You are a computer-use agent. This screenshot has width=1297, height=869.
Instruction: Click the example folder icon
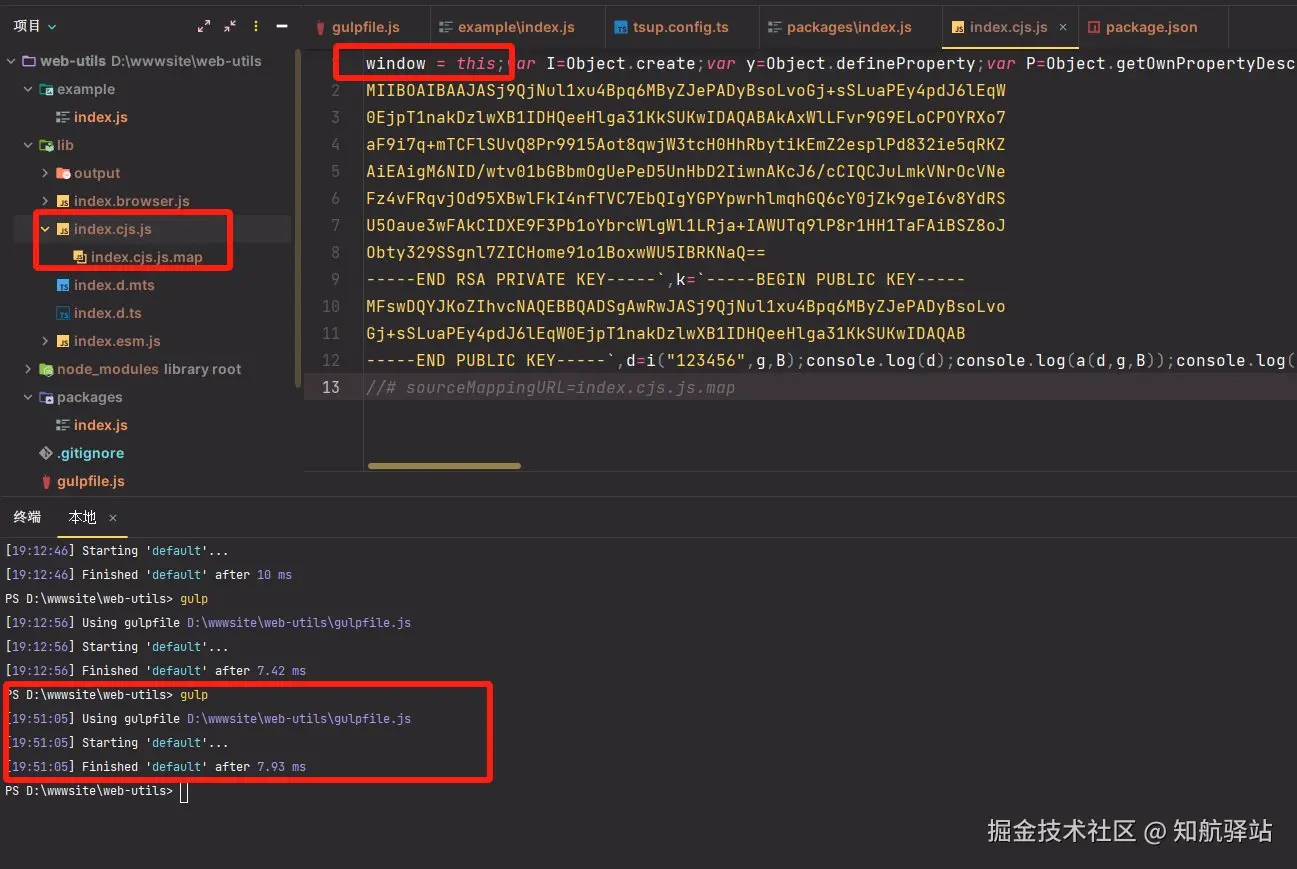pos(46,89)
